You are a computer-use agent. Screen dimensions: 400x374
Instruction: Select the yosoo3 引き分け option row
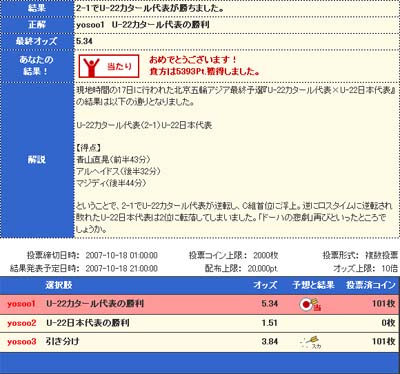(x=200, y=342)
